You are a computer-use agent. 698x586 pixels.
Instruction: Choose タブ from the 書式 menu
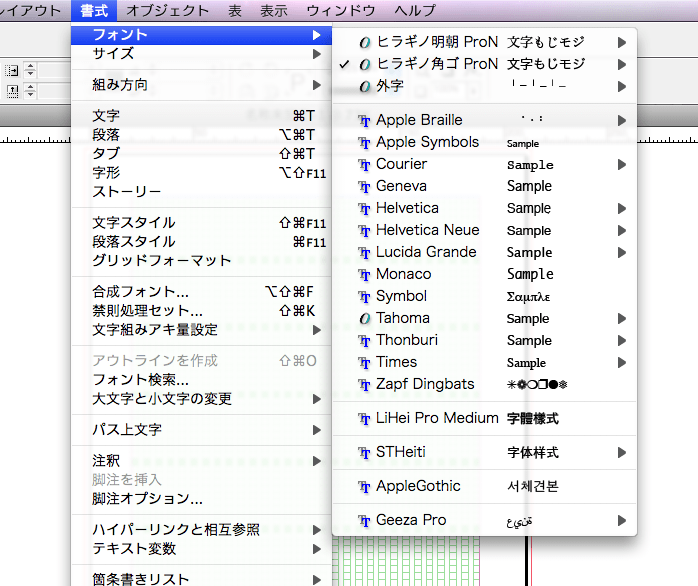pos(201,154)
